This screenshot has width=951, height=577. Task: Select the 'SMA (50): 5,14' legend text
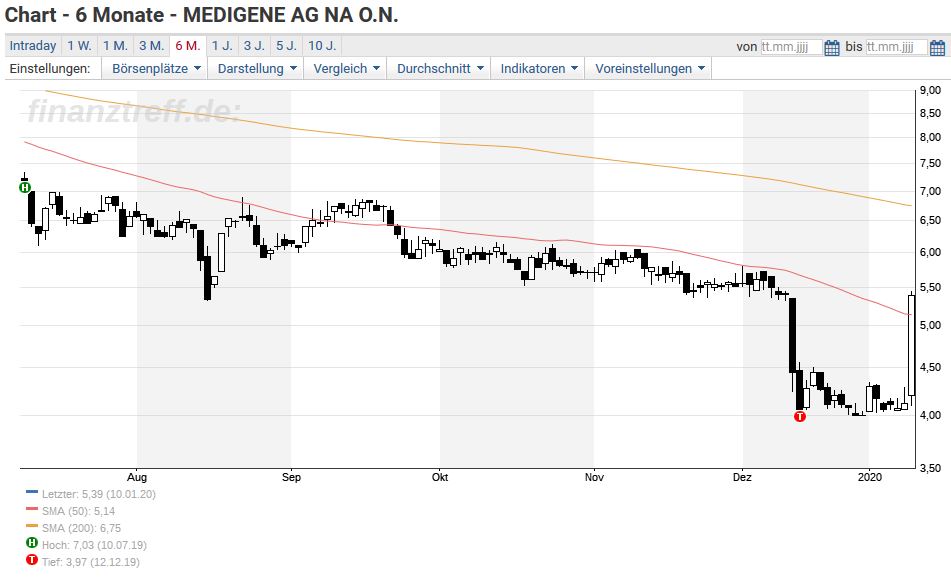(x=78, y=511)
